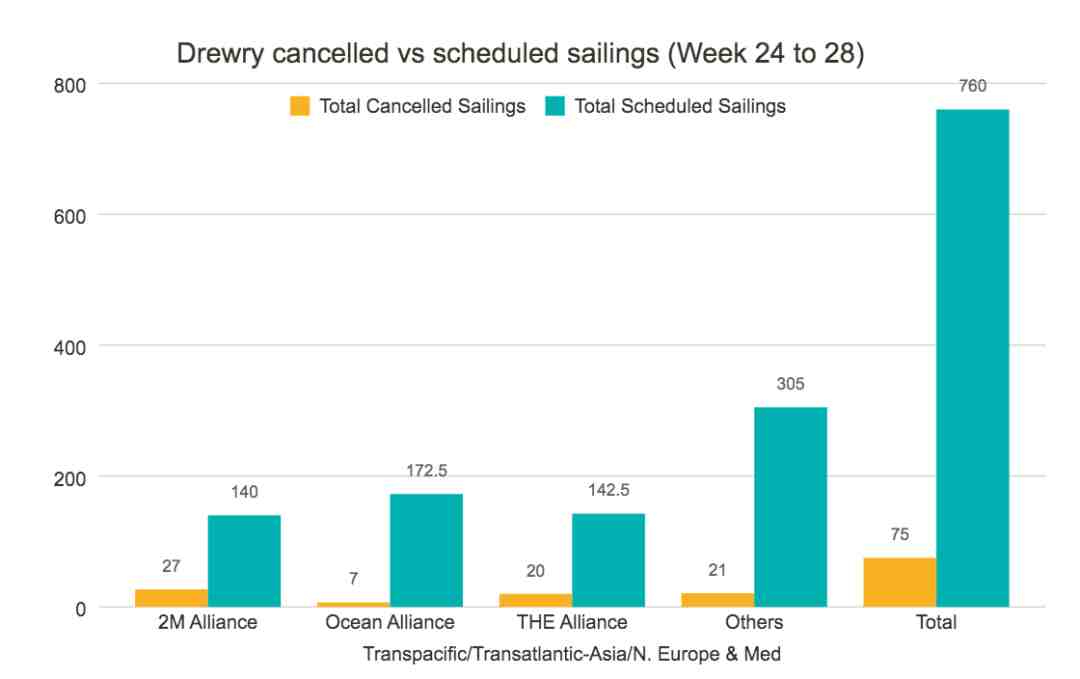Image resolution: width=1080 pixels, height=679 pixels.
Task: Select the Total Scheduled Sailings legend label
Action: pyautogui.click(x=680, y=106)
